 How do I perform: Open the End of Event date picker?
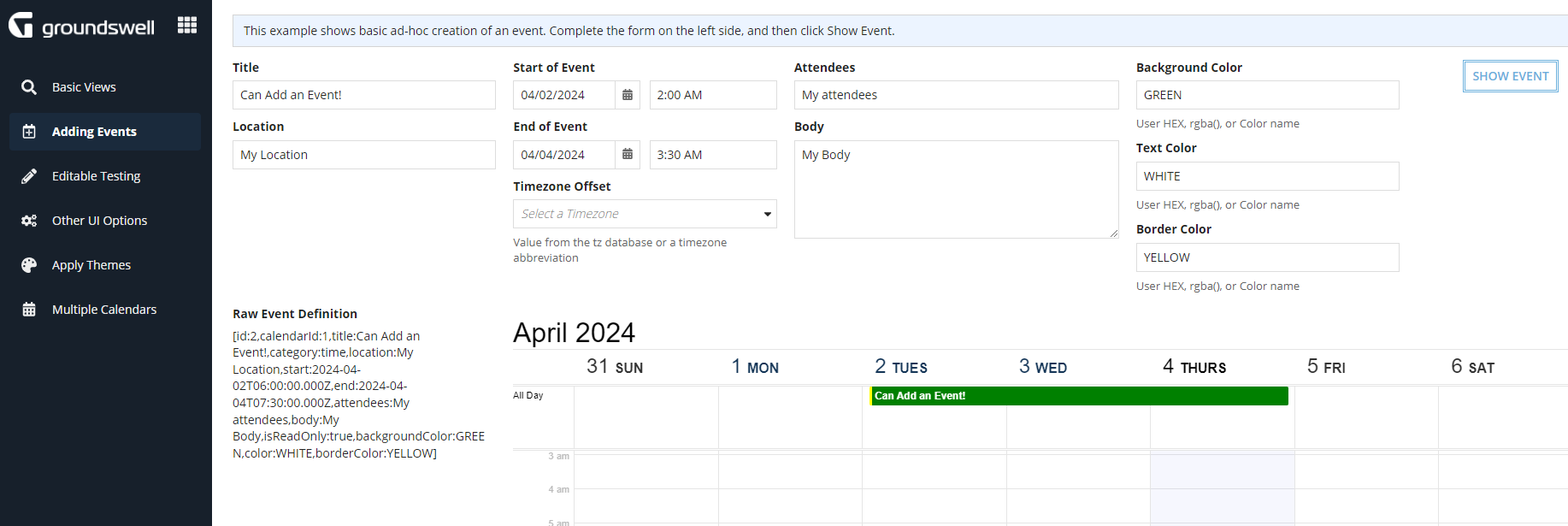628,155
